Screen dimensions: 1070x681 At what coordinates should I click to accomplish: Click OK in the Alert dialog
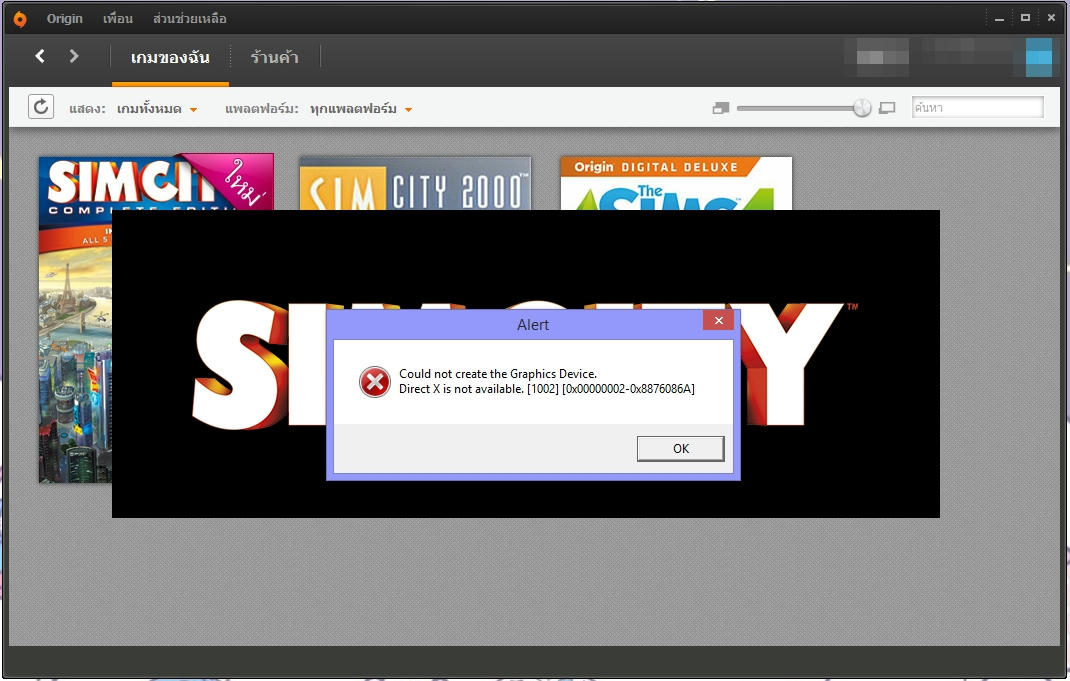pos(680,448)
